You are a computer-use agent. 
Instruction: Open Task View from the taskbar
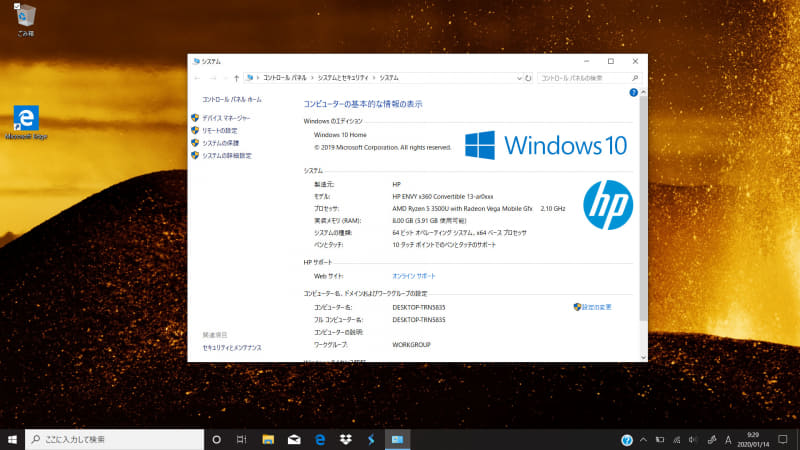pyautogui.click(x=242, y=439)
